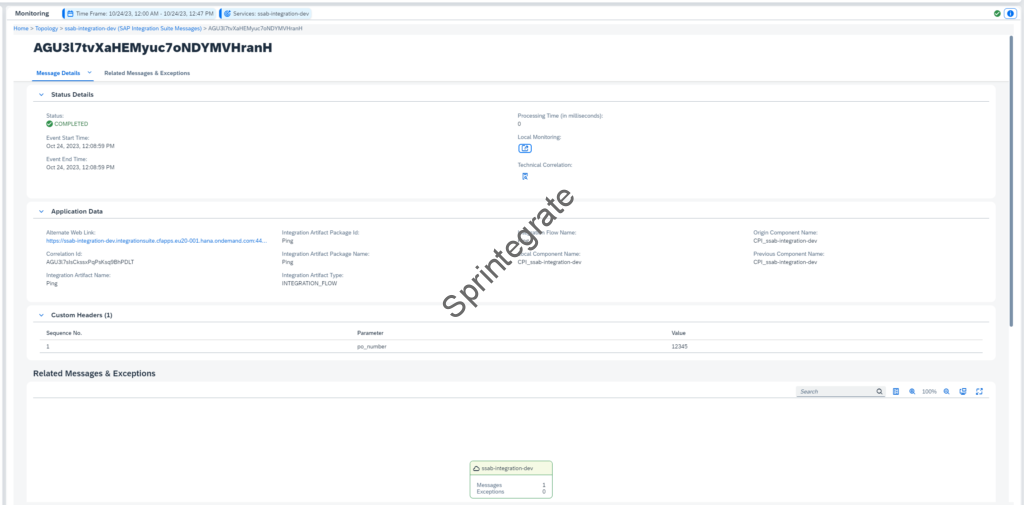Click the page title AGU3l7tvXaHEMyuc7oNDYMVHranH
The width and height of the screenshot is (1024, 505).
153,49
